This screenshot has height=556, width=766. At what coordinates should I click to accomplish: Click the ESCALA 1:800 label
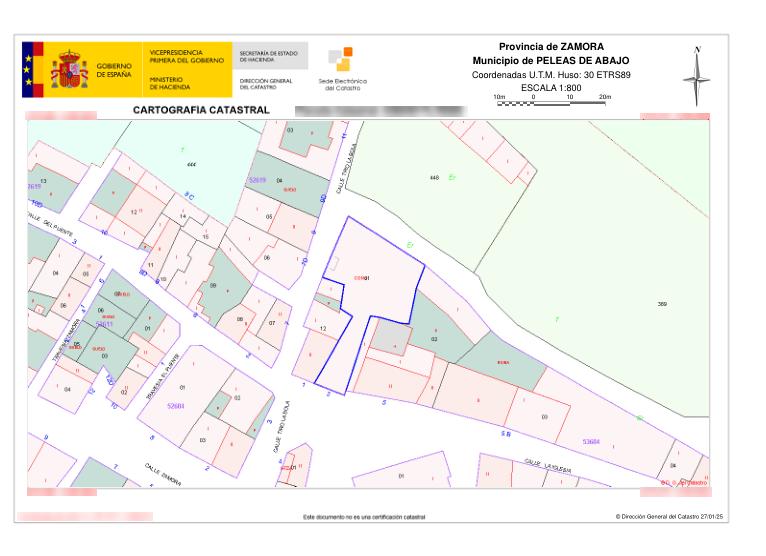[x=550, y=88]
